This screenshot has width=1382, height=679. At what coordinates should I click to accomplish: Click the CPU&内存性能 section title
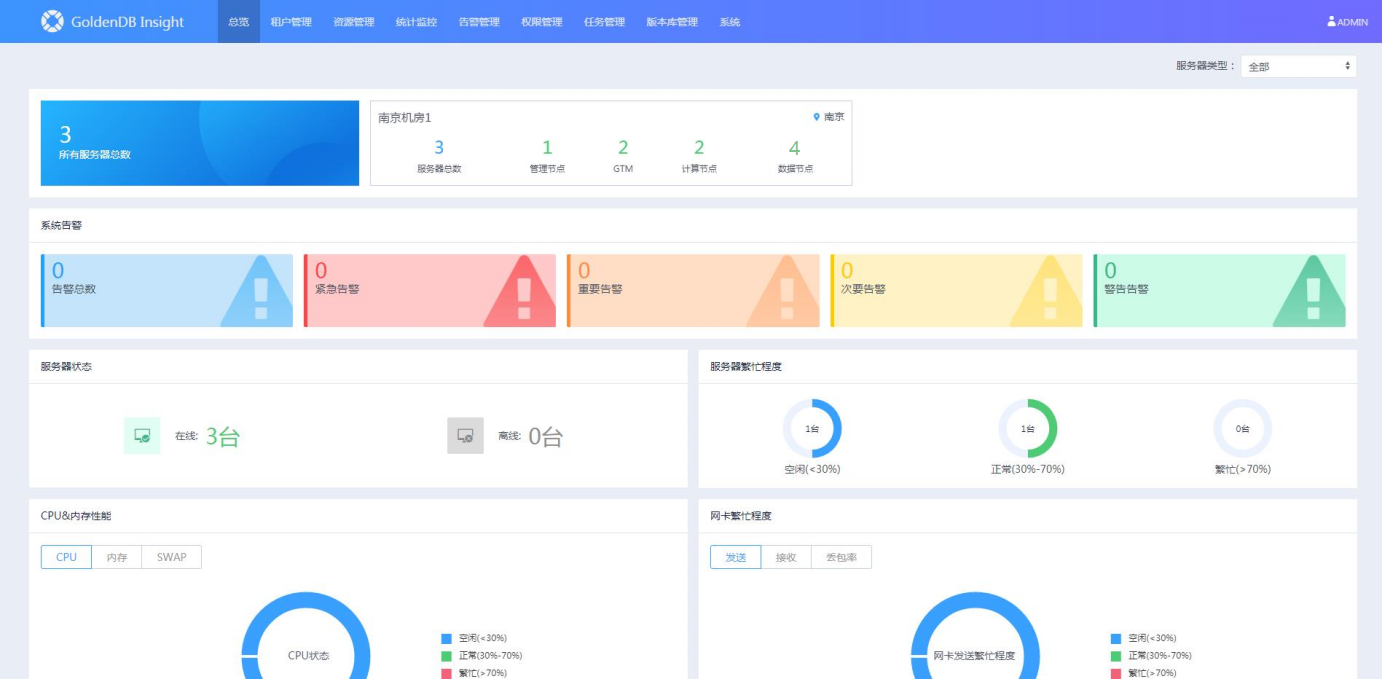[76, 516]
